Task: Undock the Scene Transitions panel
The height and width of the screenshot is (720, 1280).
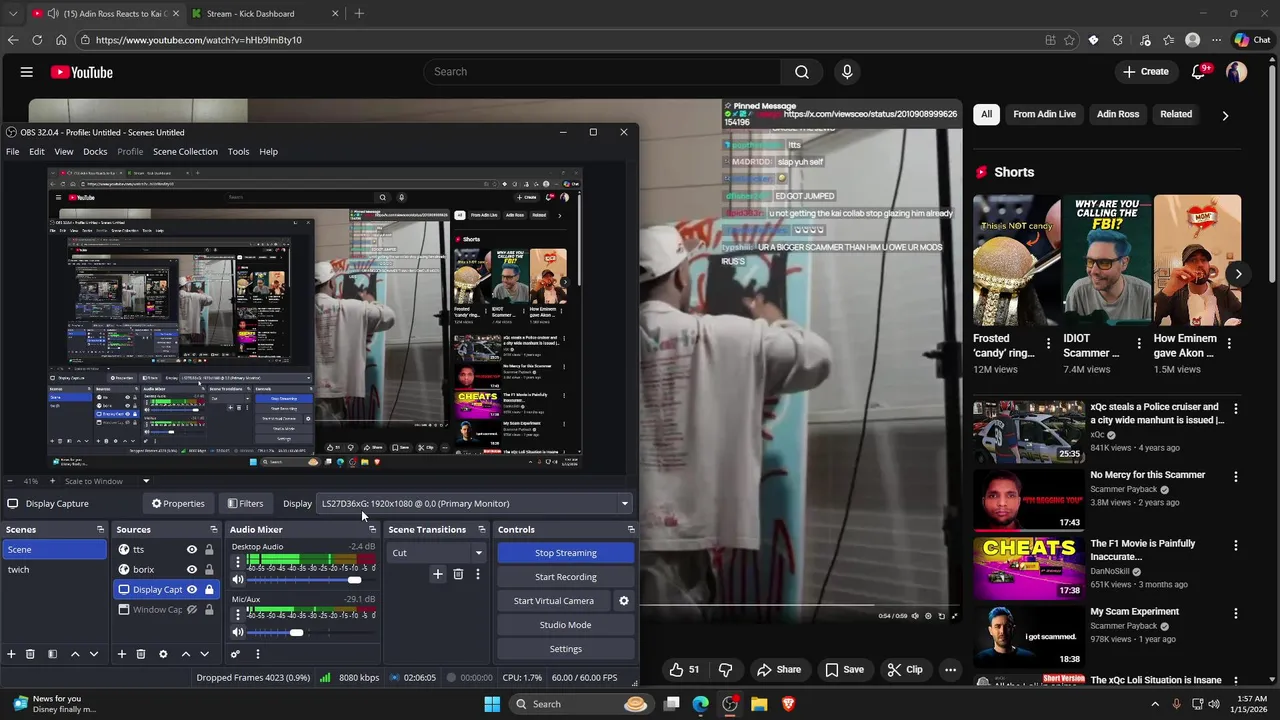Action: click(x=481, y=529)
